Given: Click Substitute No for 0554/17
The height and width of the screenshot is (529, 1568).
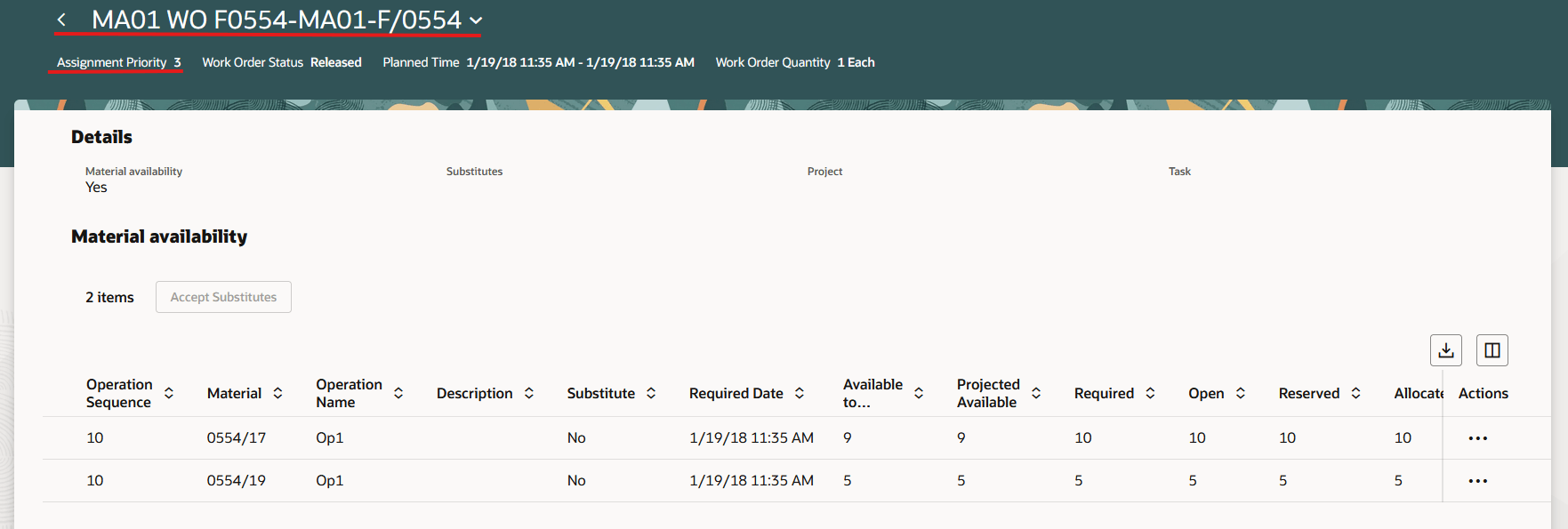Looking at the screenshot, I should (576, 437).
